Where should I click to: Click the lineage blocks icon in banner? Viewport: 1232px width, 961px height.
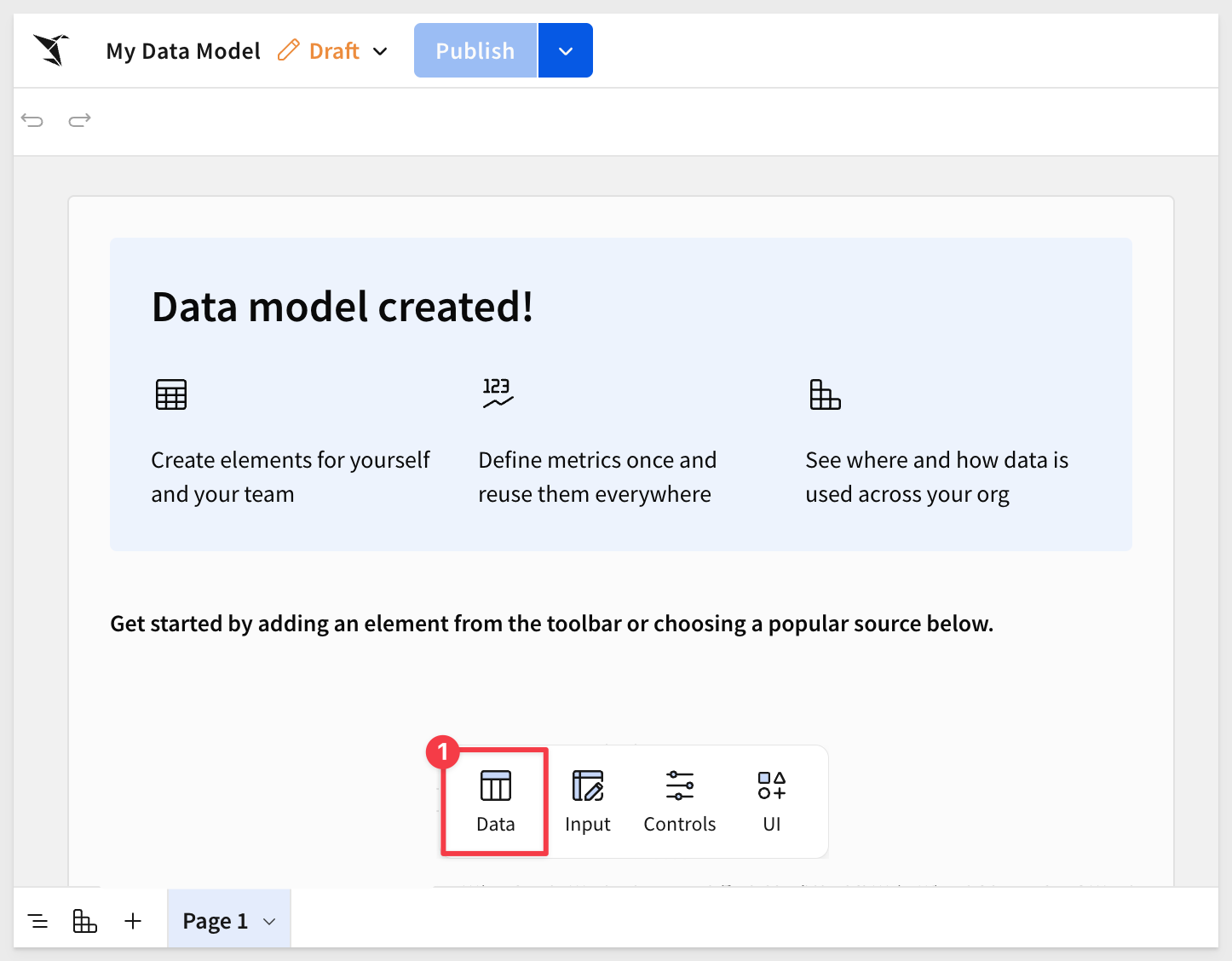tap(825, 394)
